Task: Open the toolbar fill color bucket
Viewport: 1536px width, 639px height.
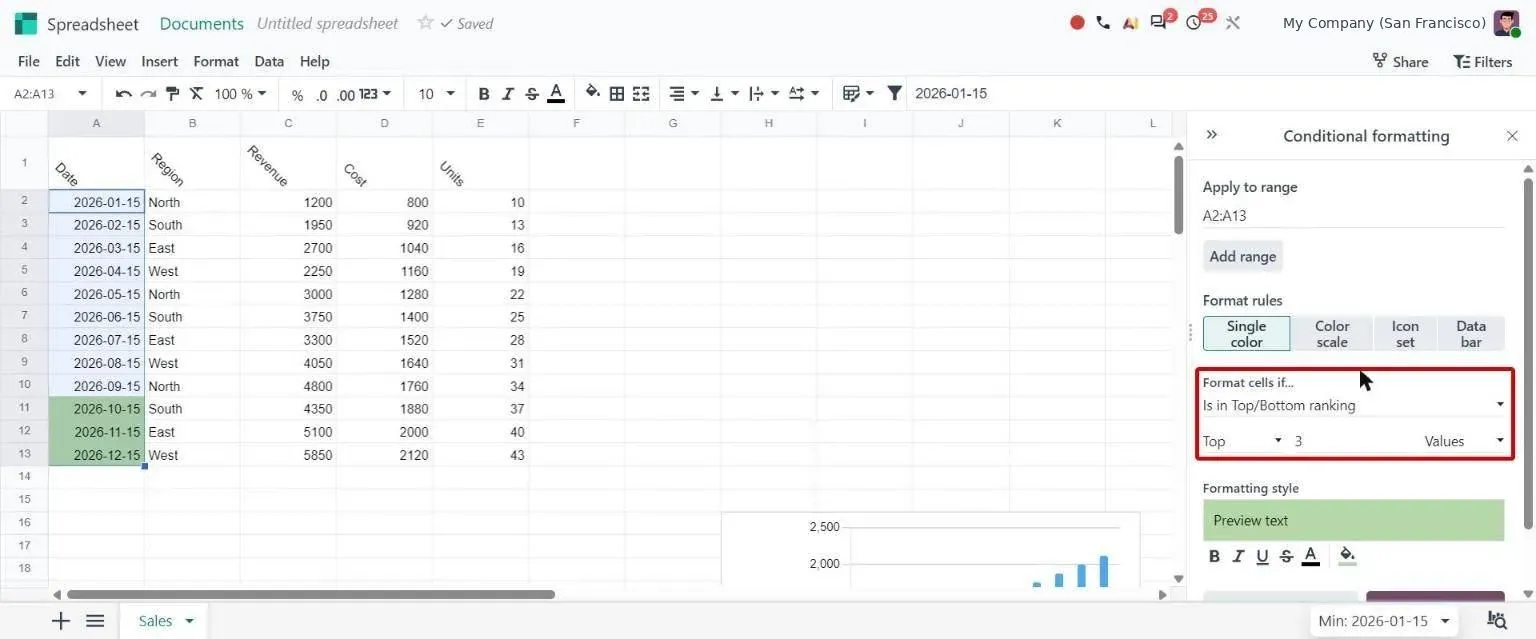Action: pos(593,93)
